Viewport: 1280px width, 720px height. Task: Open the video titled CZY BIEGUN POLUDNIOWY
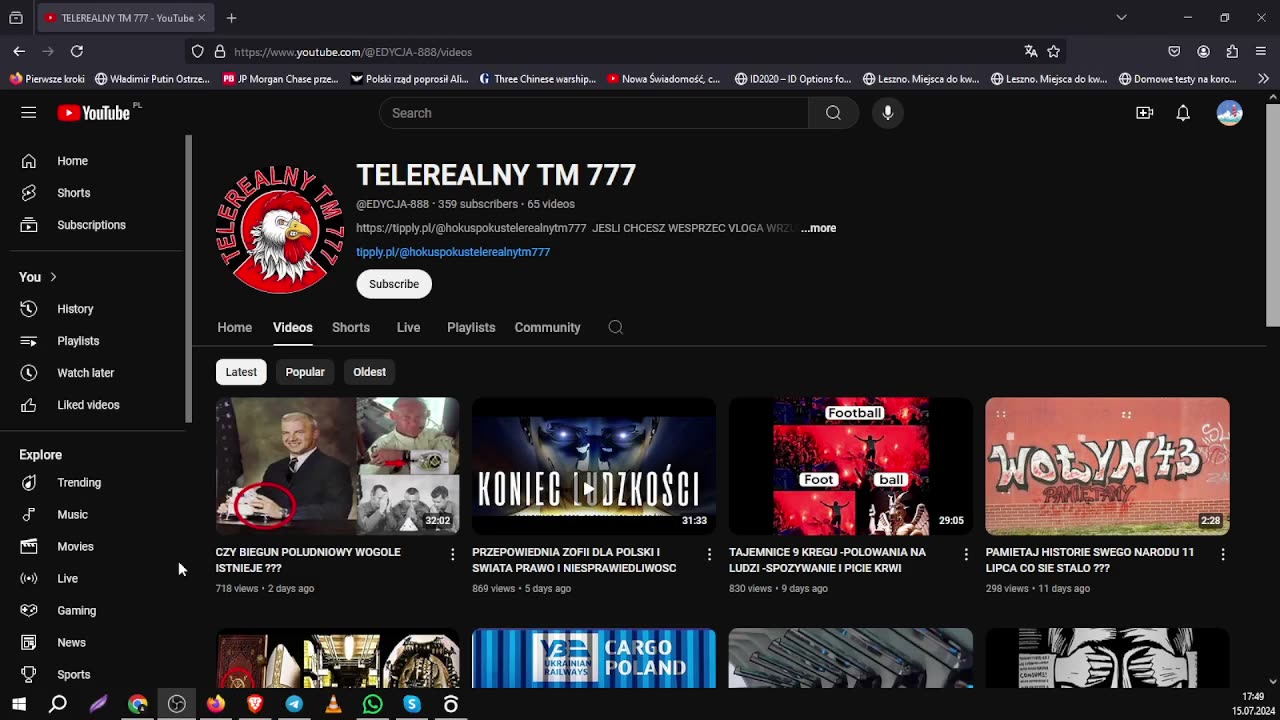tap(308, 560)
